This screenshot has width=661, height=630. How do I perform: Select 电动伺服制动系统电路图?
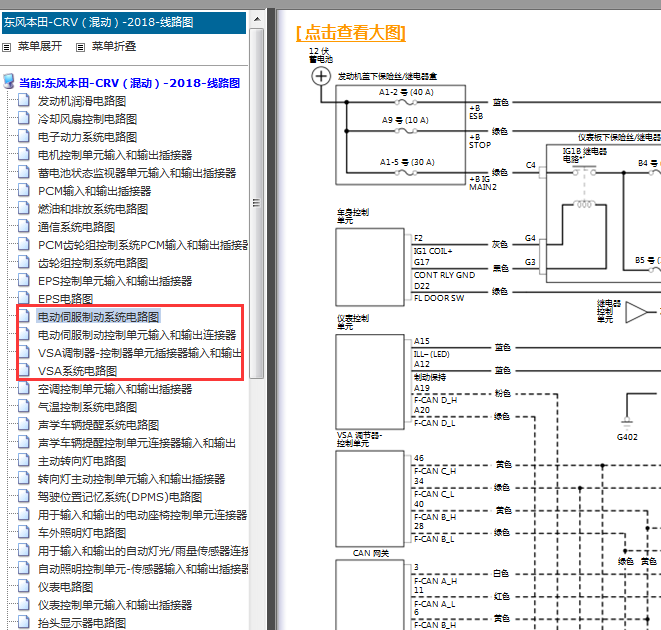pyautogui.click(x=98, y=317)
